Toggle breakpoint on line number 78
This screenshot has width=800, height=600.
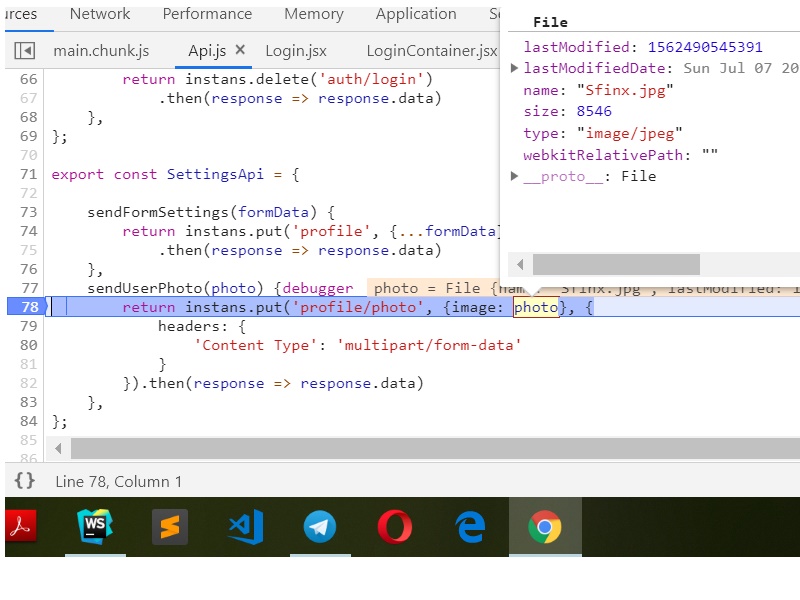click(28, 307)
